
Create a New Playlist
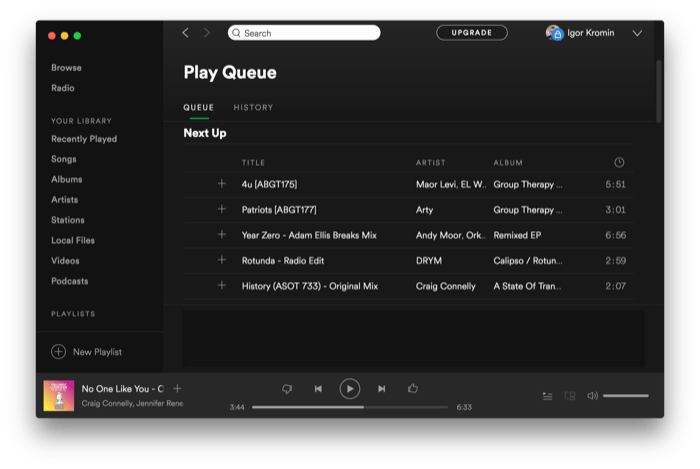tap(86, 352)
